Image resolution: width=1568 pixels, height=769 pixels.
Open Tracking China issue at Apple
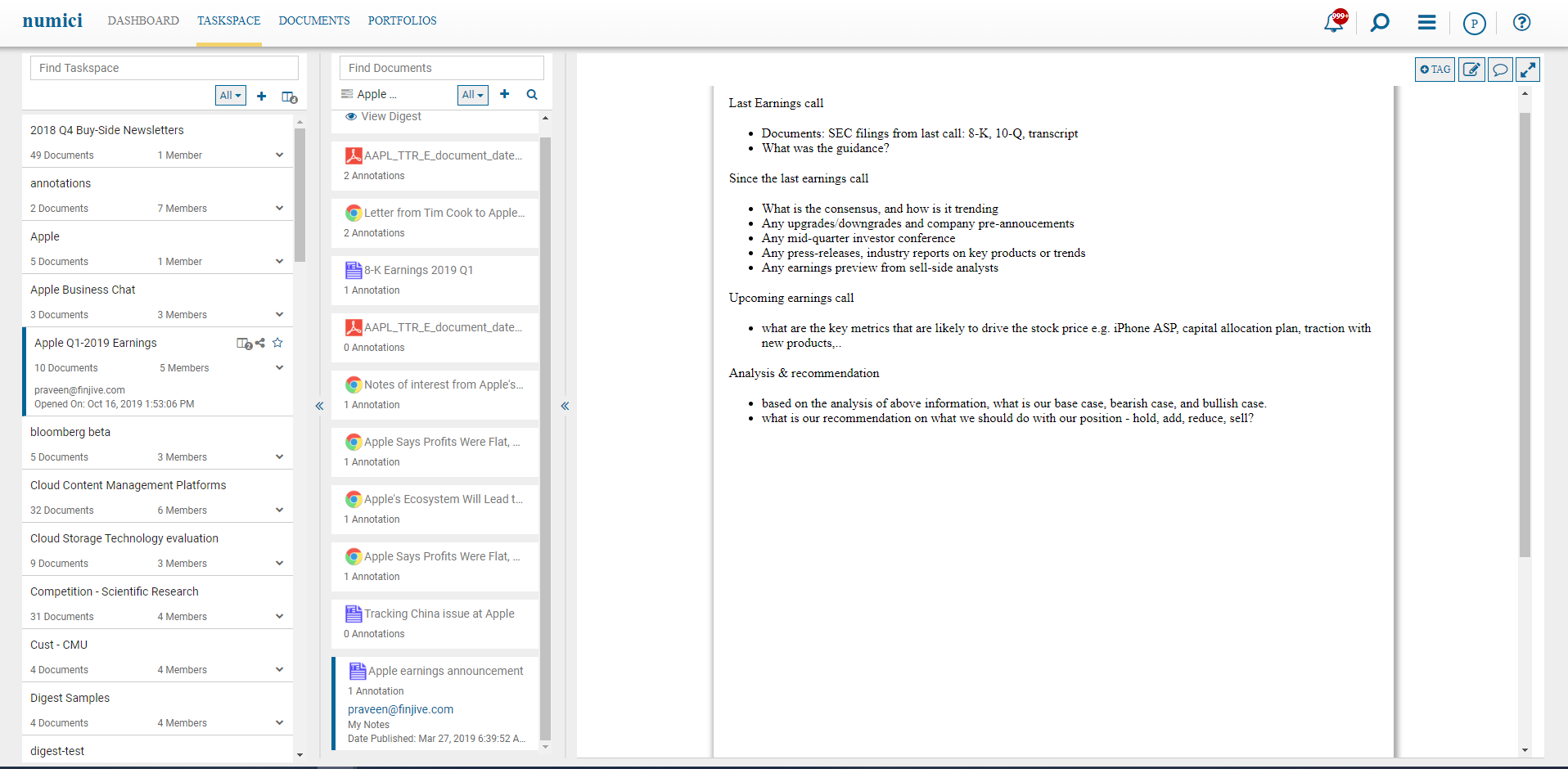[439, 614]
